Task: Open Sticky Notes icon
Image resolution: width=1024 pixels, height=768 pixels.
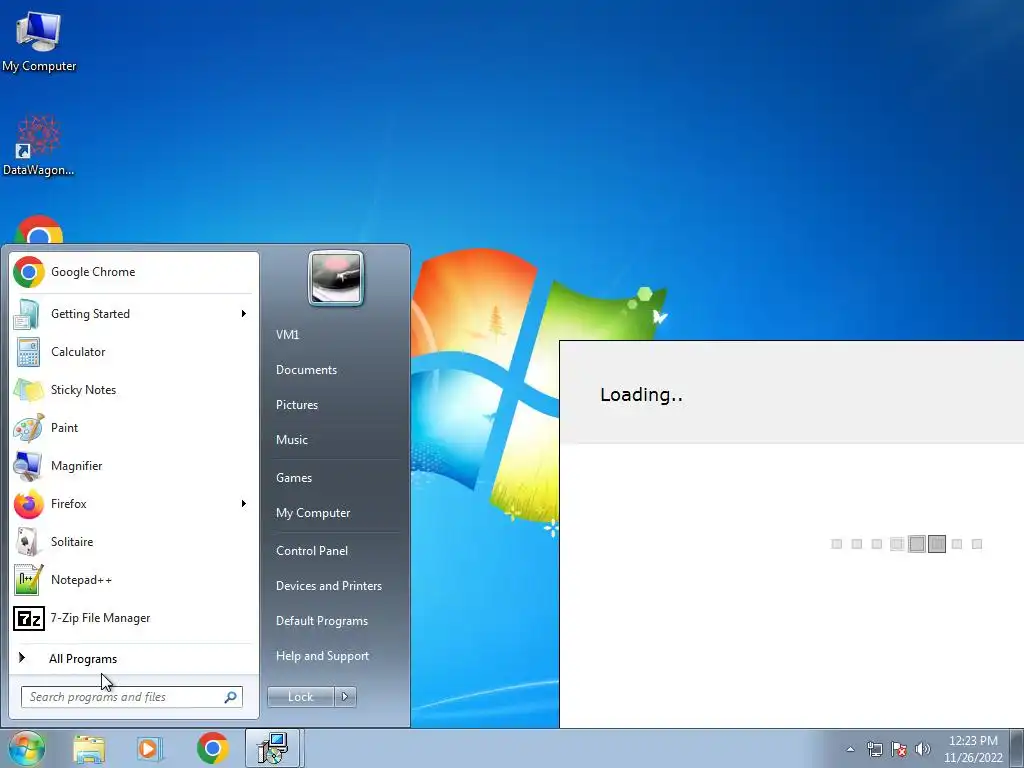Action: pyautogui.click(x=28, y=390)
